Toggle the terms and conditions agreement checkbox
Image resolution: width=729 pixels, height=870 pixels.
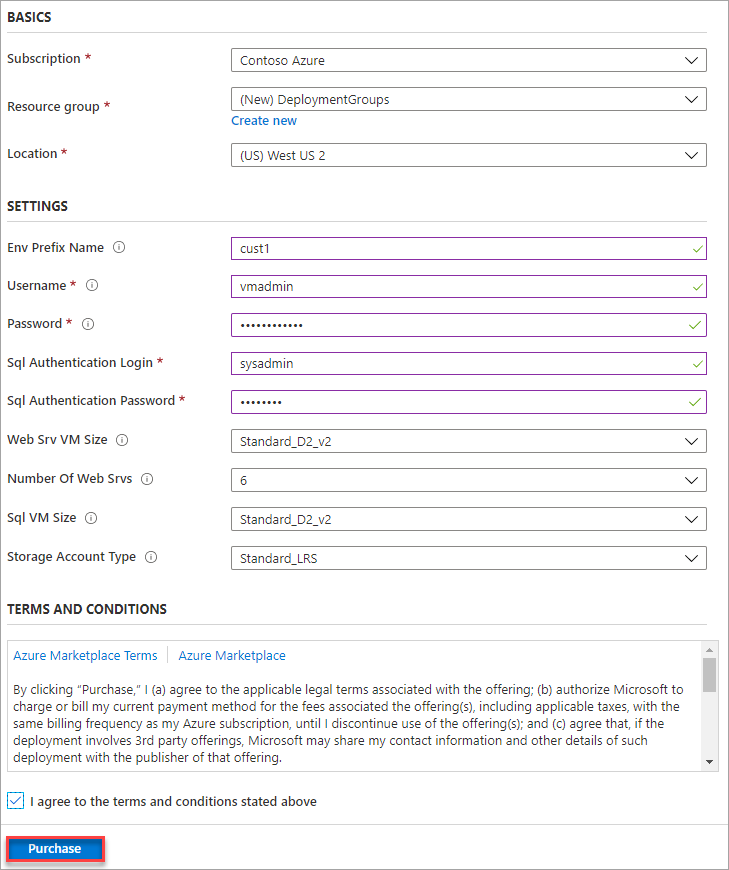pyautogui.click(x=15, y=801)
